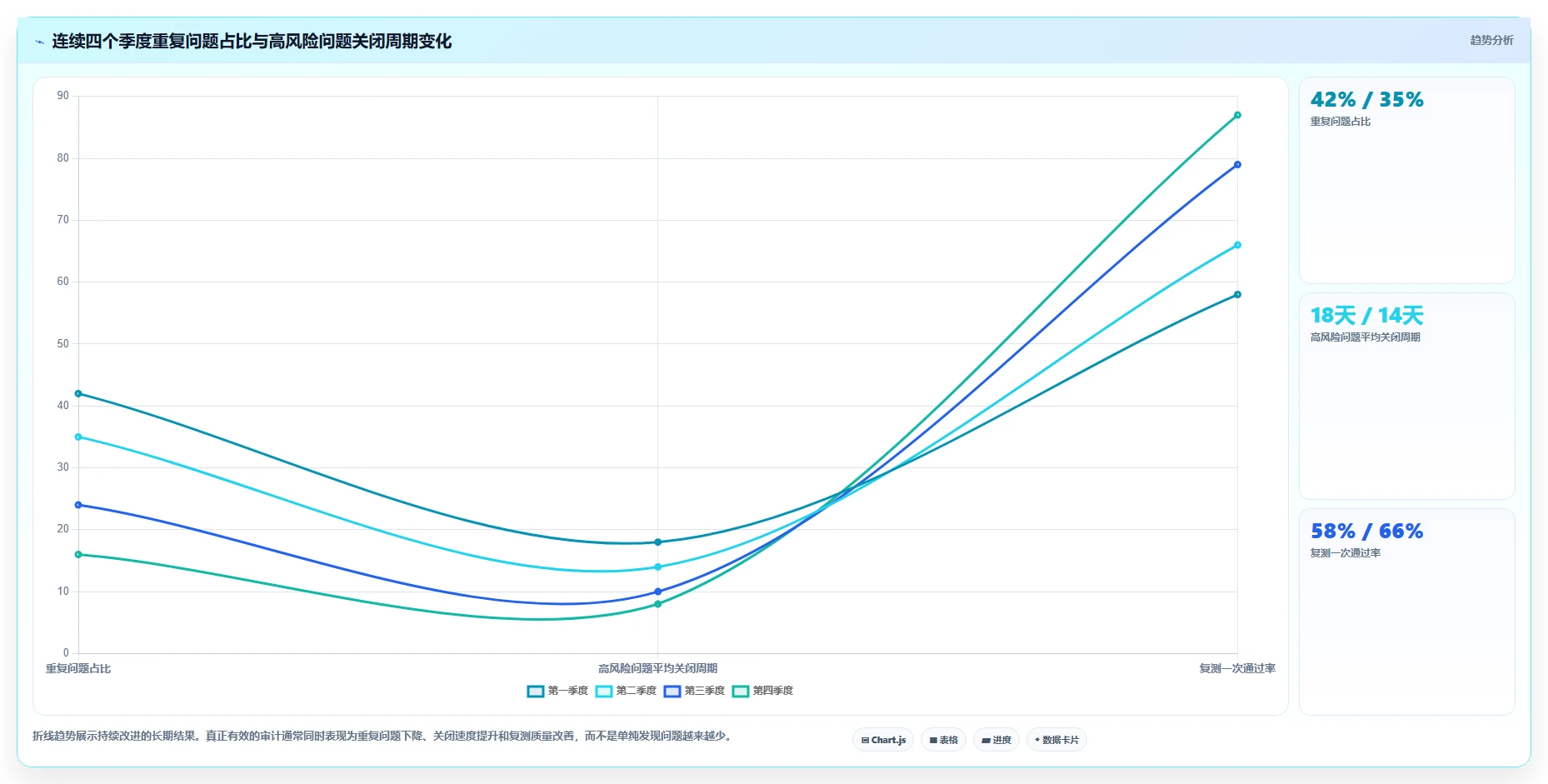
Task: Click the 进度 tag
Action: (x=996, y=740)
